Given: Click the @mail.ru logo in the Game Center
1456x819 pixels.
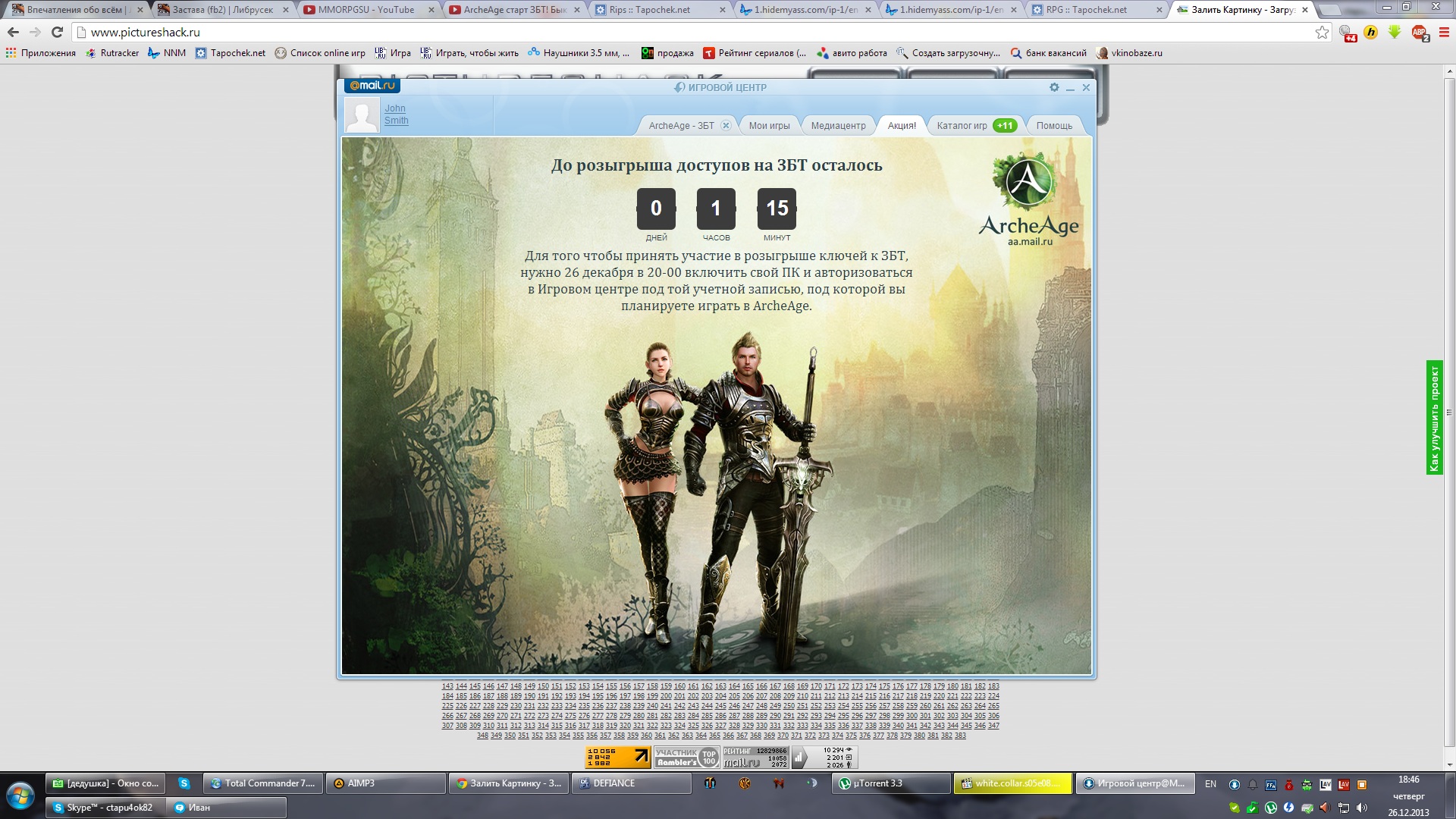Looking at the screenshot, I should (x=372, y=86).
